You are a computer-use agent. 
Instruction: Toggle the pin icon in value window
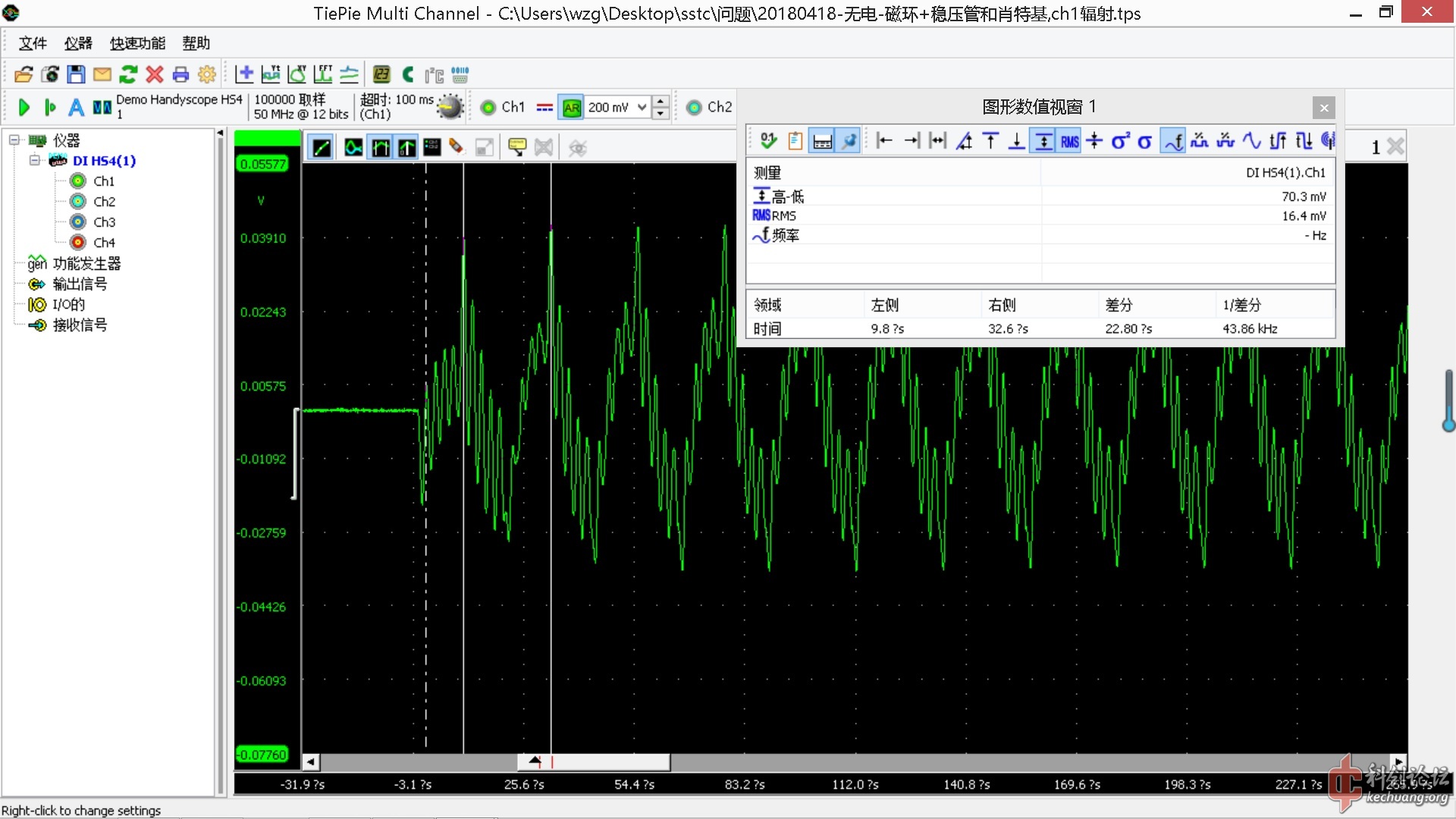pos(848,141)
